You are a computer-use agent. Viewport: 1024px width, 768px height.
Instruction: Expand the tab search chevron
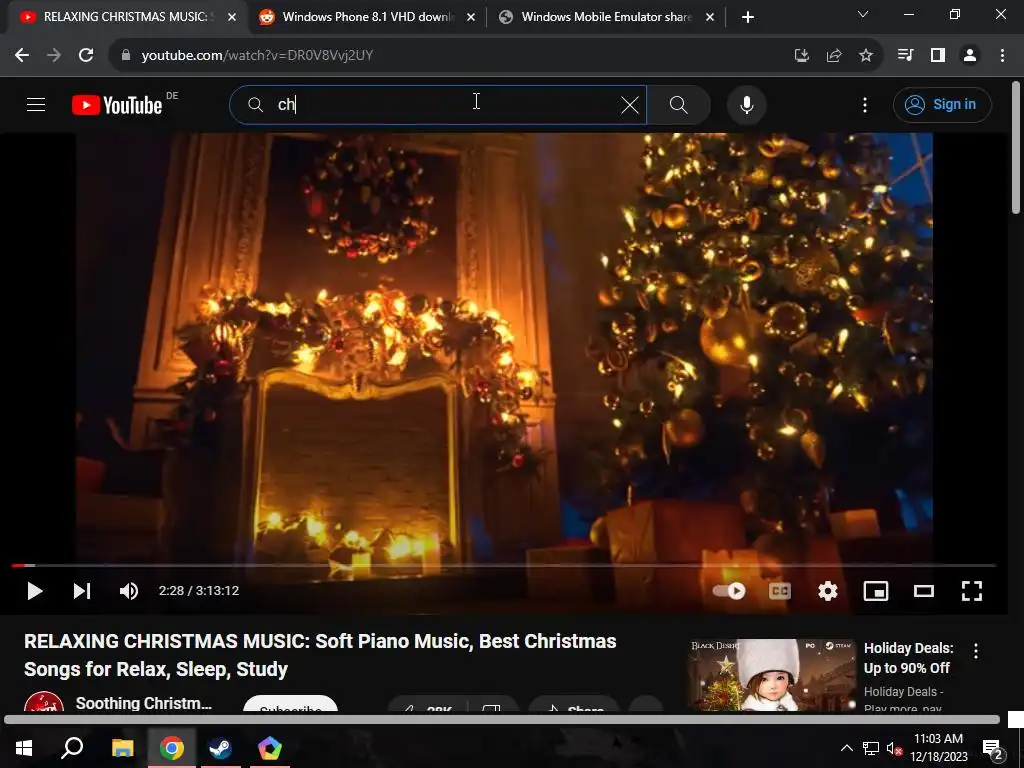[863, 14]
